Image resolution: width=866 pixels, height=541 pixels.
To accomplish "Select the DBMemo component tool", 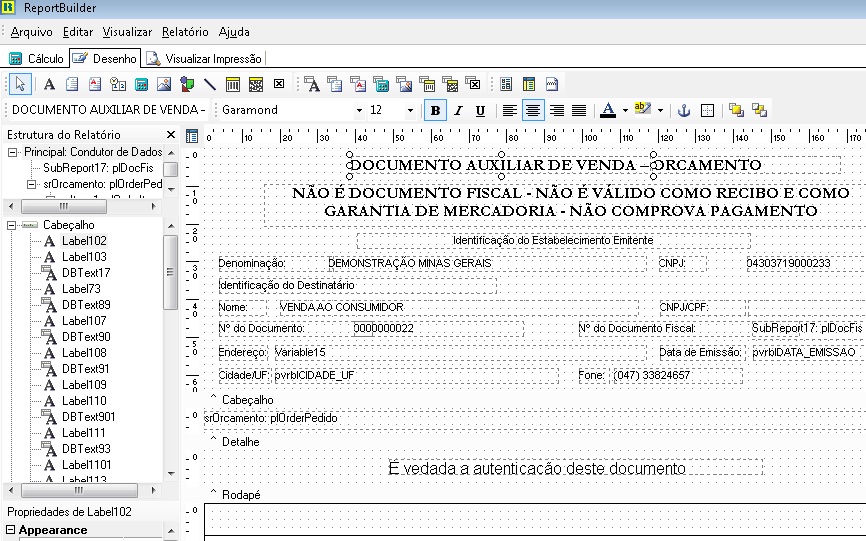I will [x=335, y=84].
